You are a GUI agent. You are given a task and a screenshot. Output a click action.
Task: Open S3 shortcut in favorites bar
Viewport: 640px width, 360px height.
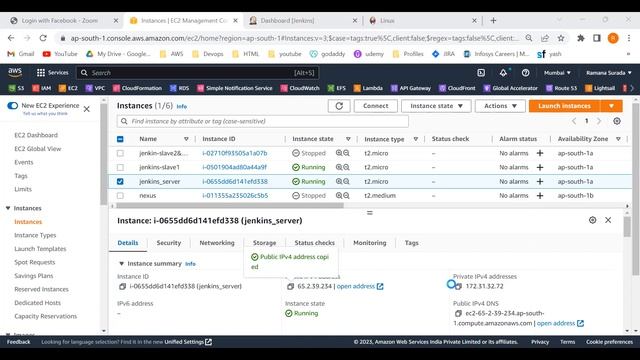click(16, 88)
